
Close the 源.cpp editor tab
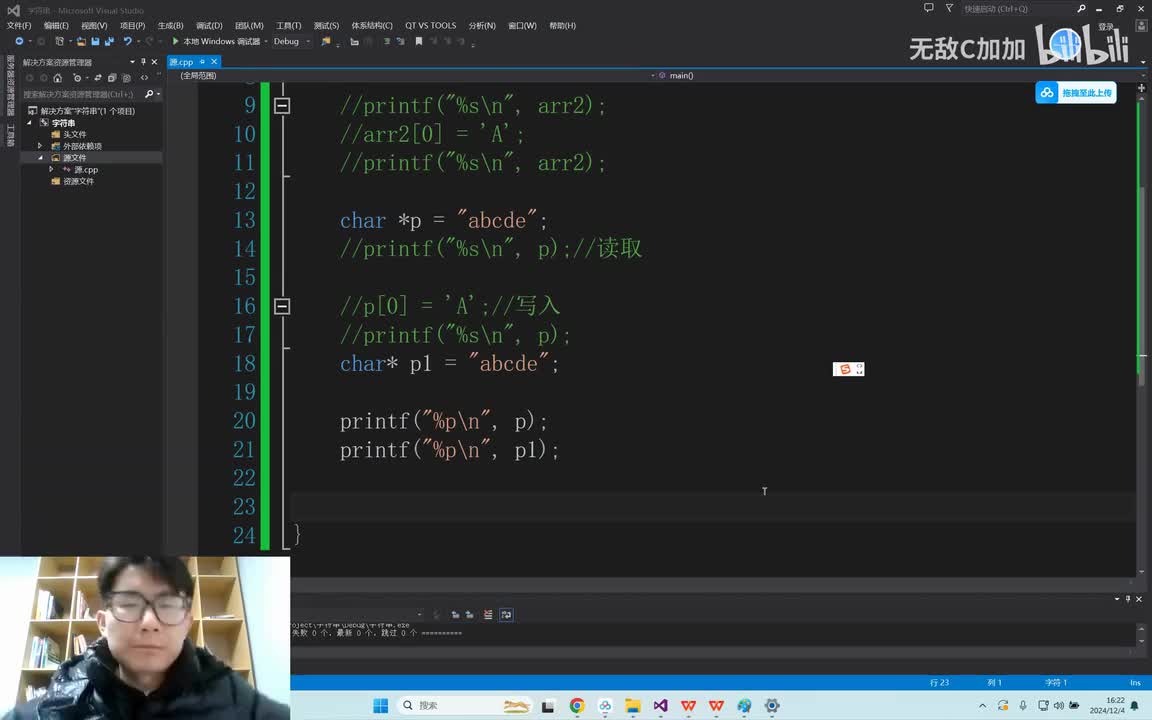click(x=214, y=62)
